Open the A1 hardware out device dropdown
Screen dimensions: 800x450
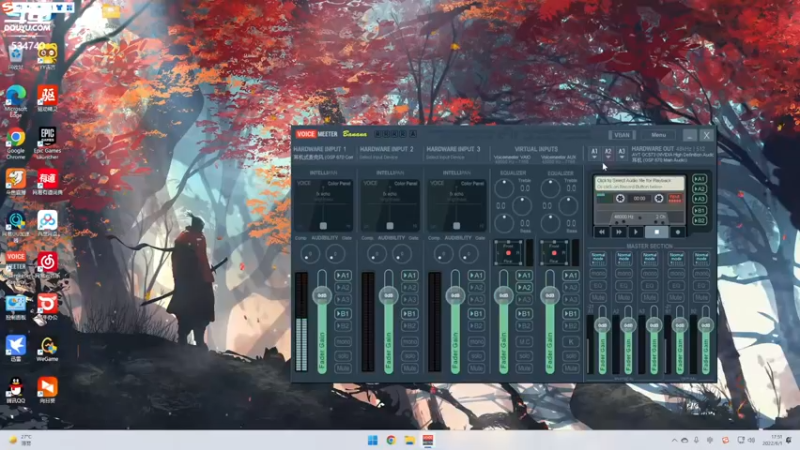(594, 154)
